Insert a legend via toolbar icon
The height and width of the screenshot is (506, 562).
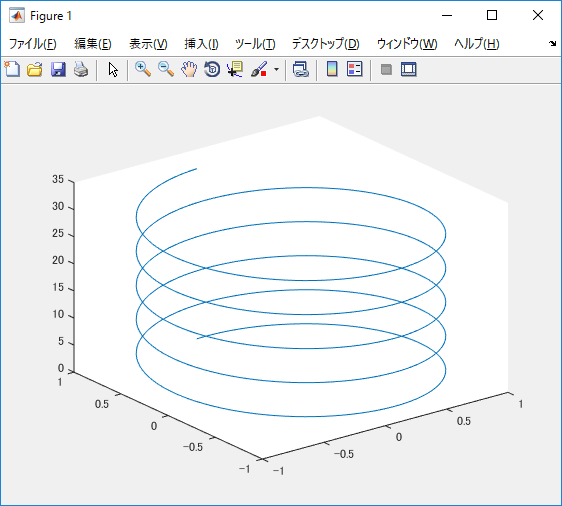[x=355, y=69]
